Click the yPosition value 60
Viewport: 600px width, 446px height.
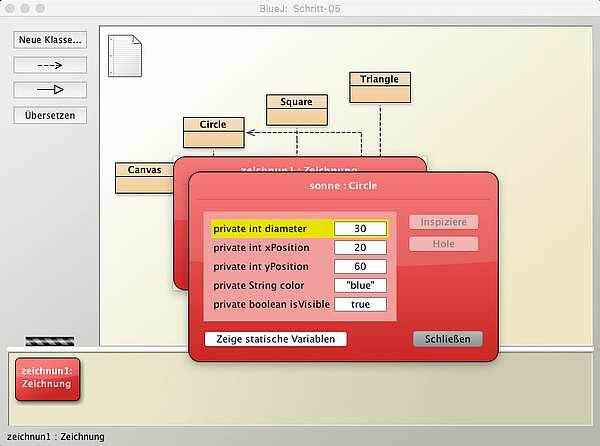tap(360, 267)
